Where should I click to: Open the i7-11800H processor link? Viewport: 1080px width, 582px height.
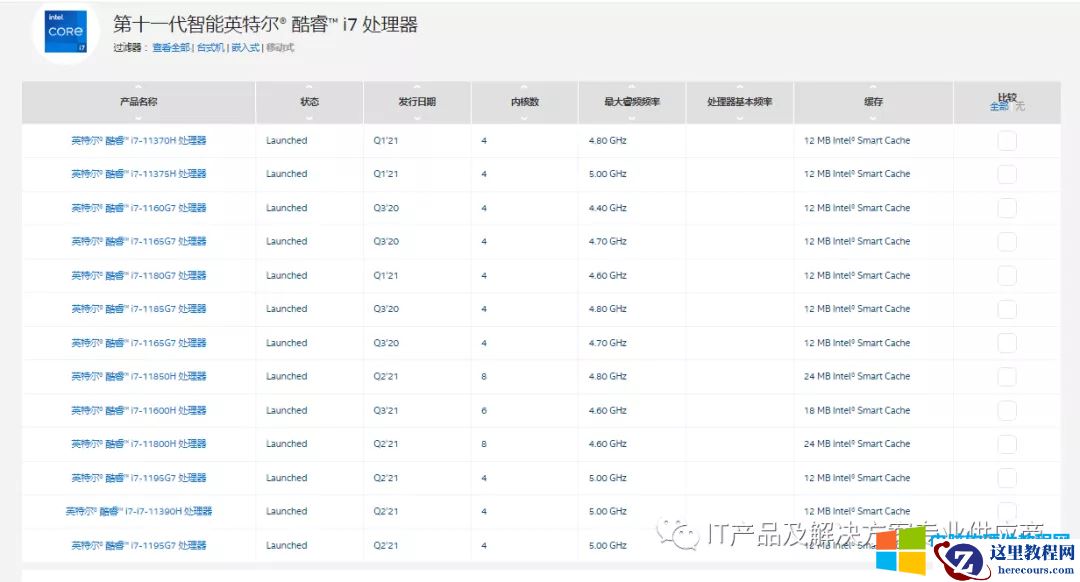click(138, 444)
